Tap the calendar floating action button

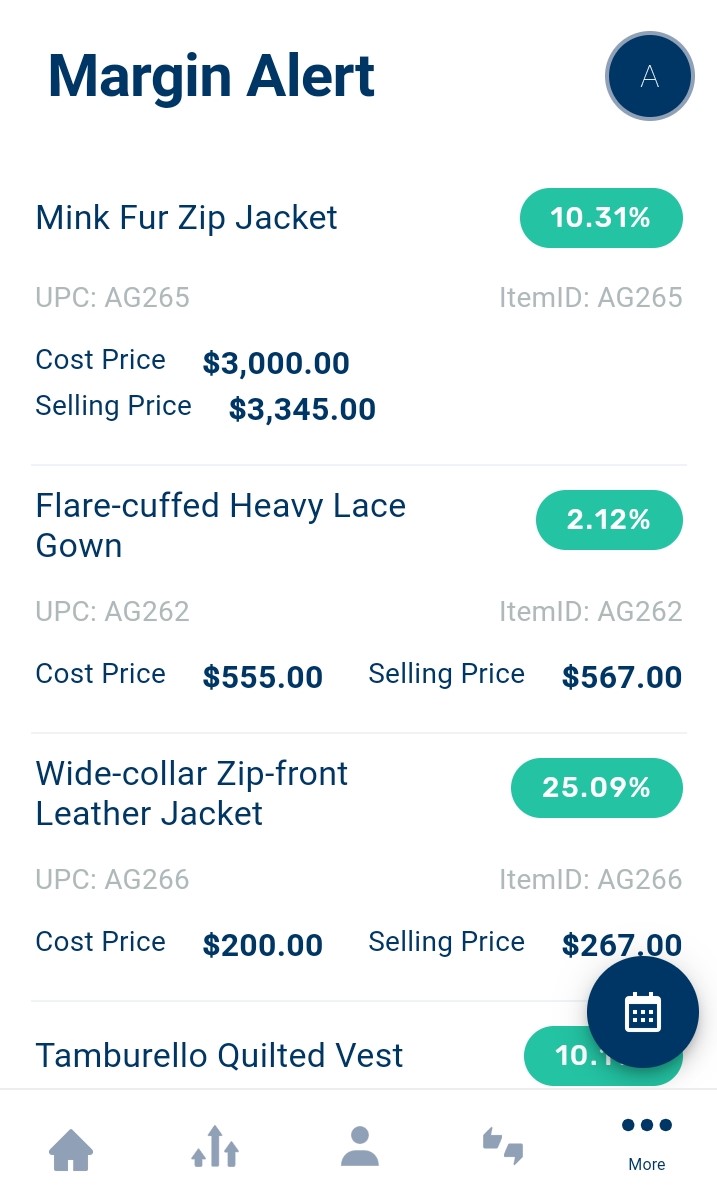(x=642, y=1012)
